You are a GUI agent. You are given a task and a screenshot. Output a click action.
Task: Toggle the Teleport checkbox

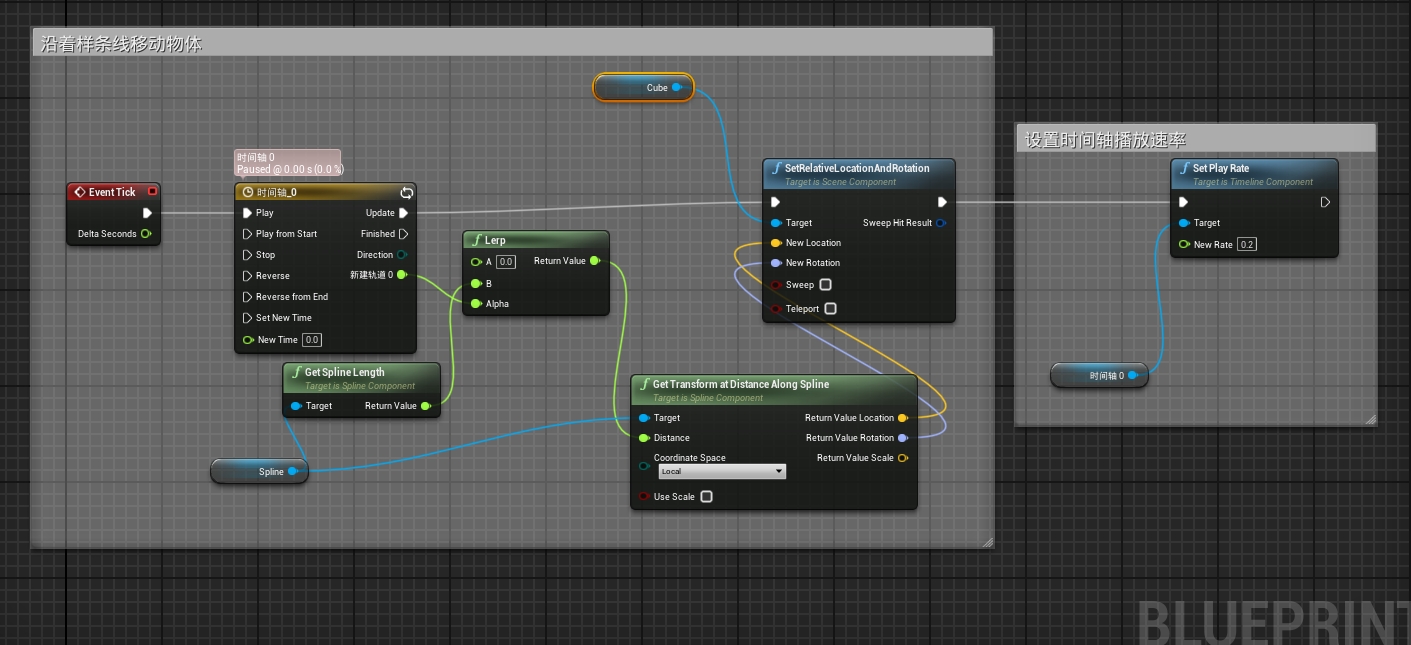point(830,309)
